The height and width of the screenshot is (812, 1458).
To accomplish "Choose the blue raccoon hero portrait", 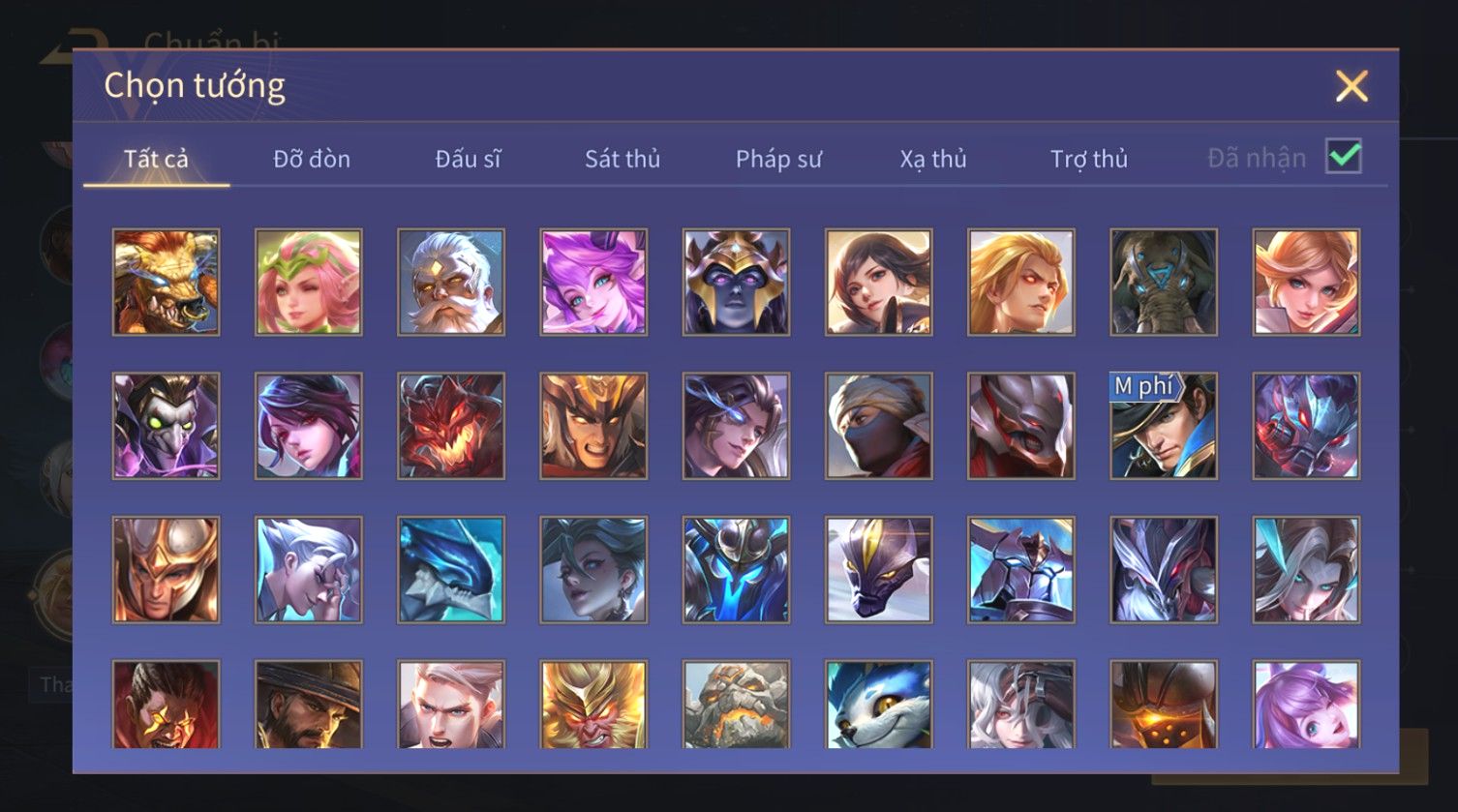I will tap(879, 705).
